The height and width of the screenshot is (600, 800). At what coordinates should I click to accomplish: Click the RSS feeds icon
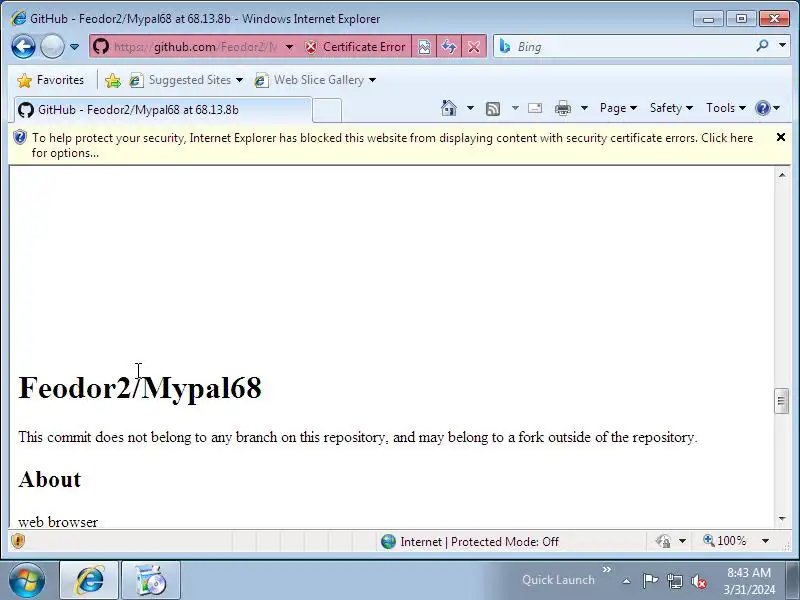(493, 108)
